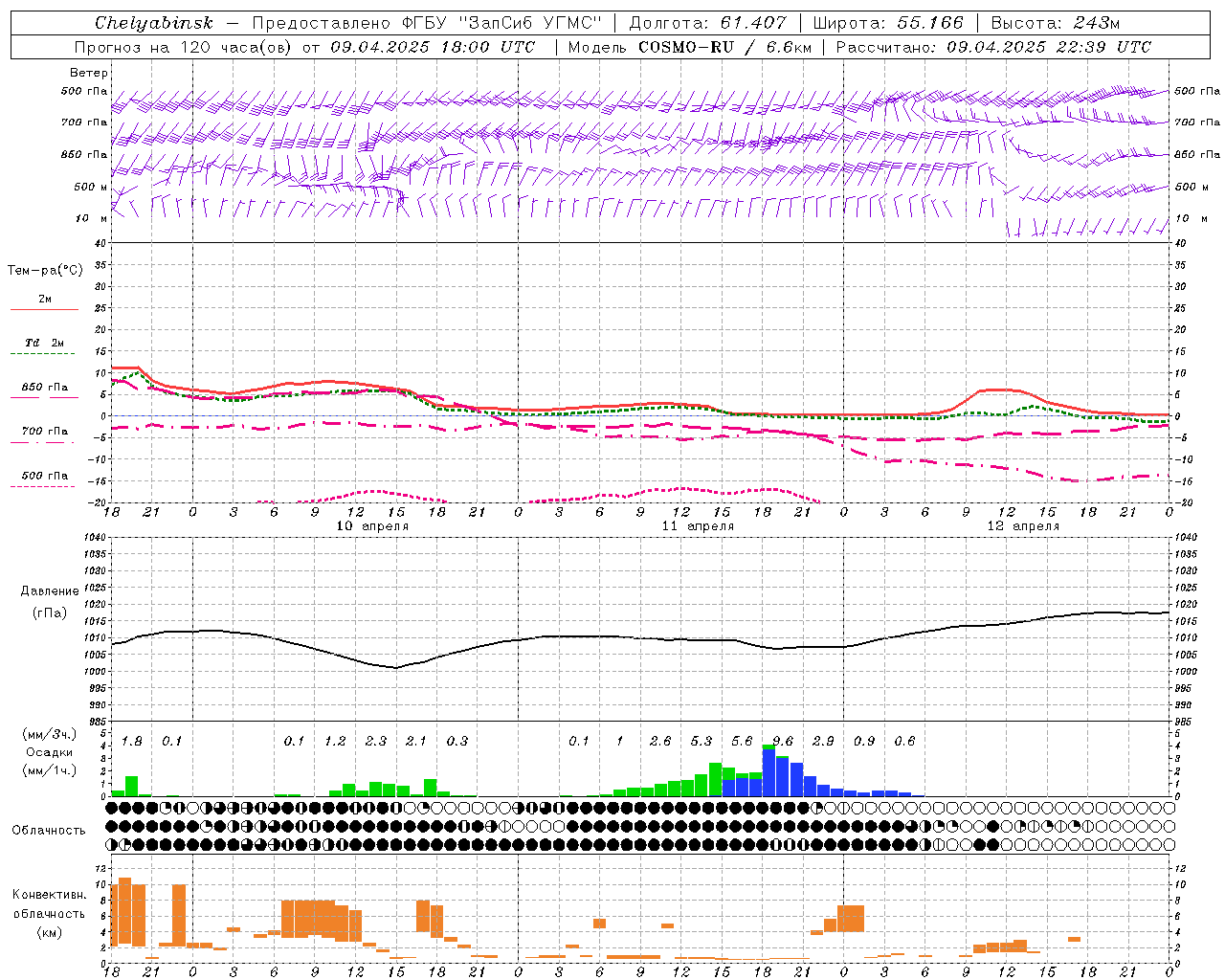Viewport: 1225px width, 980px height.
Task: Click the 'Тем-ра(°C)' temperature panel label
Action: (45, 271)
